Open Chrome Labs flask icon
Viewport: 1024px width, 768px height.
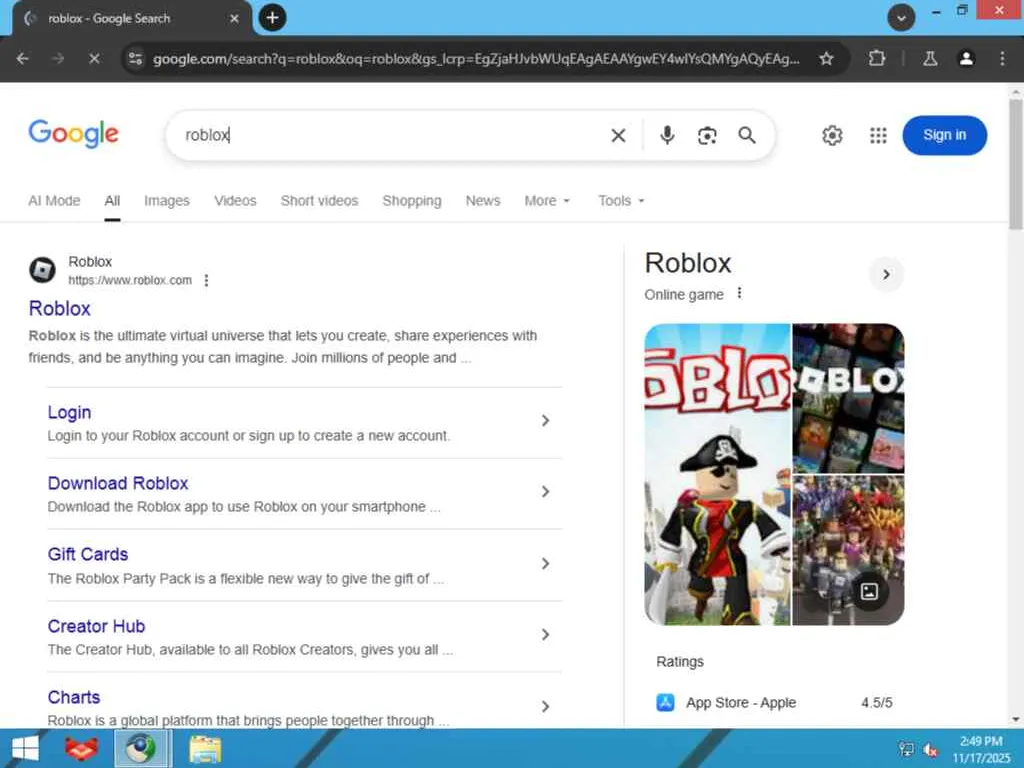(930, 59)
